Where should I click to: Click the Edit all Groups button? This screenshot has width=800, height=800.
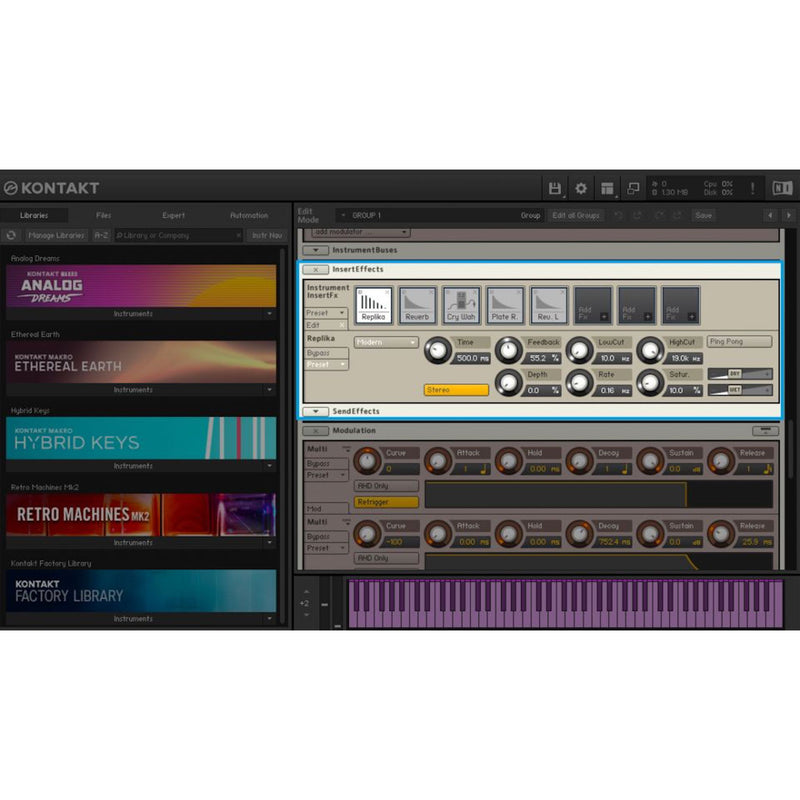(578, 214)
